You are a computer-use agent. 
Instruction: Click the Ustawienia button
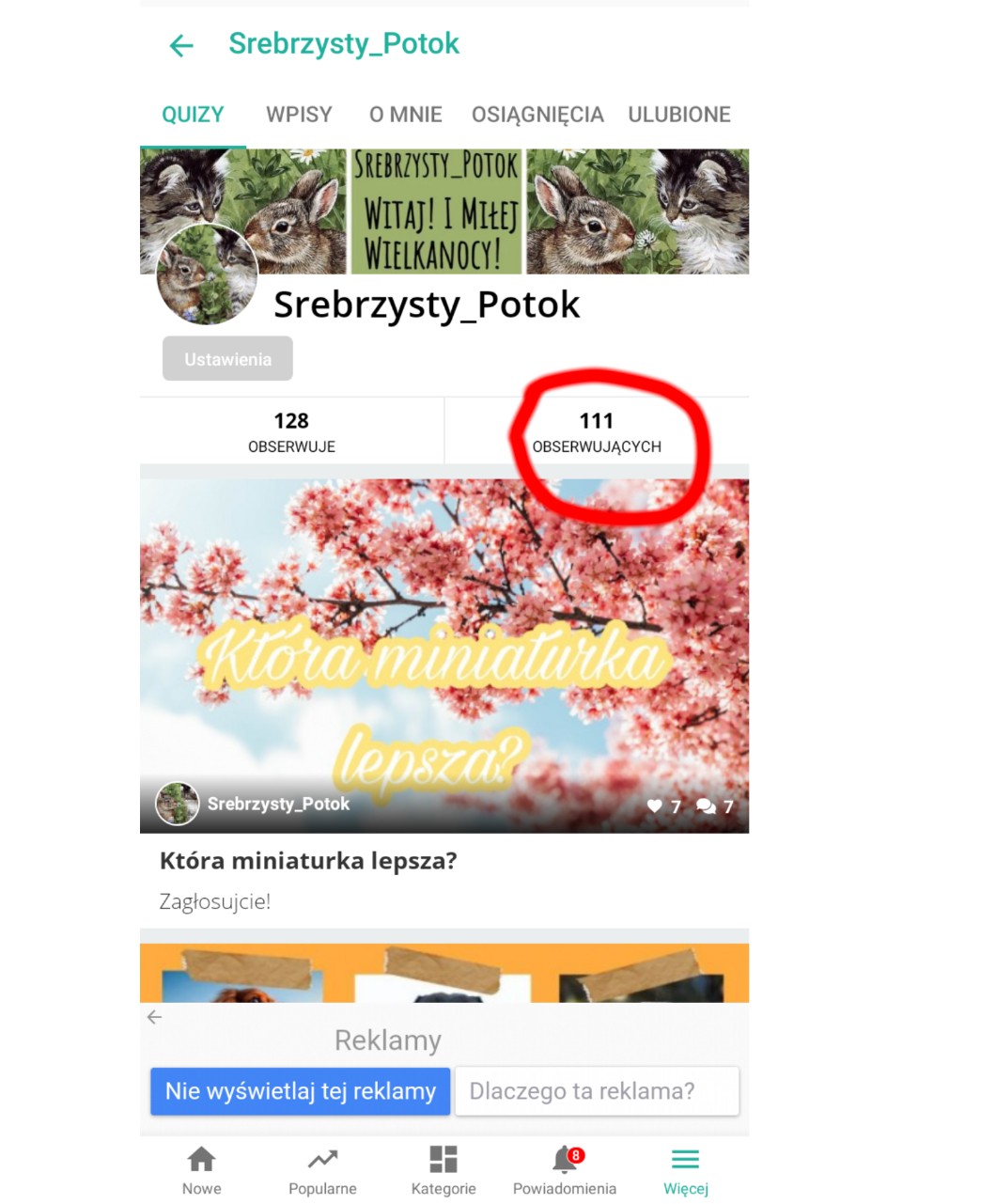click(227, 359)
